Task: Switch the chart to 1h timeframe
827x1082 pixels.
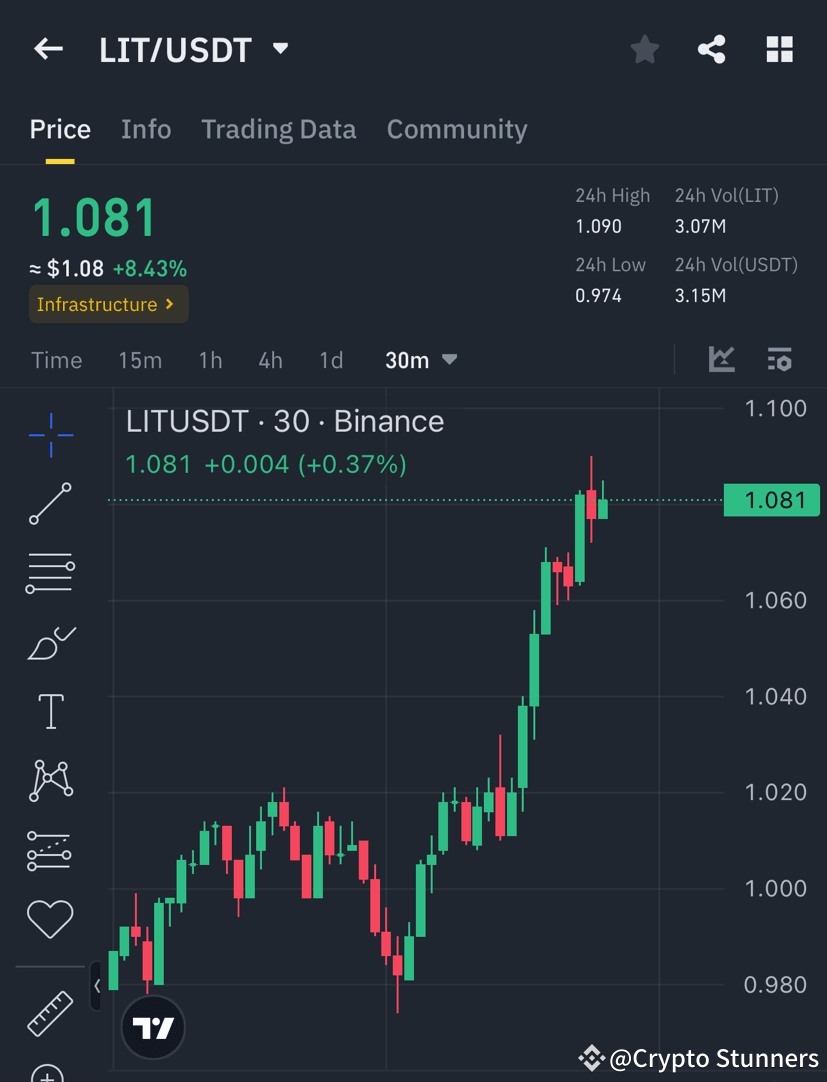Action: pos(210,360)
